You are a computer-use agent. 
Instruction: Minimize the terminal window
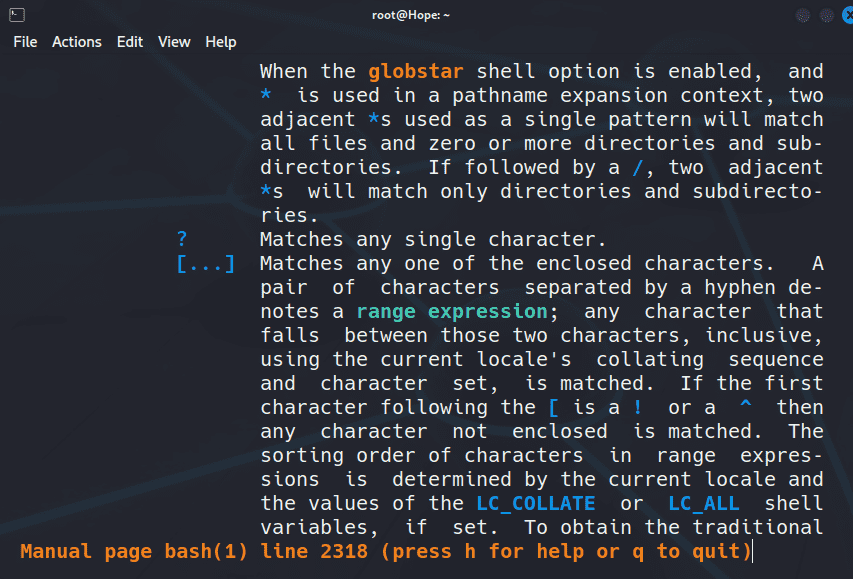(803, 15)
